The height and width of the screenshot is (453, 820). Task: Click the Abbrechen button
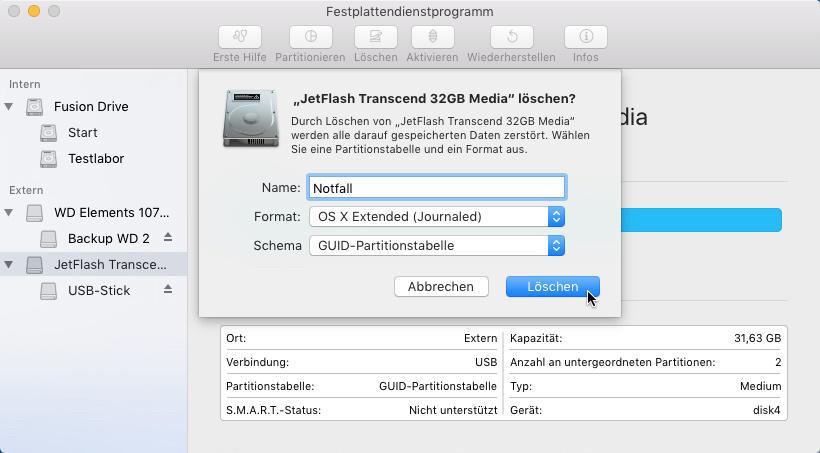click(x=441, y=287)
